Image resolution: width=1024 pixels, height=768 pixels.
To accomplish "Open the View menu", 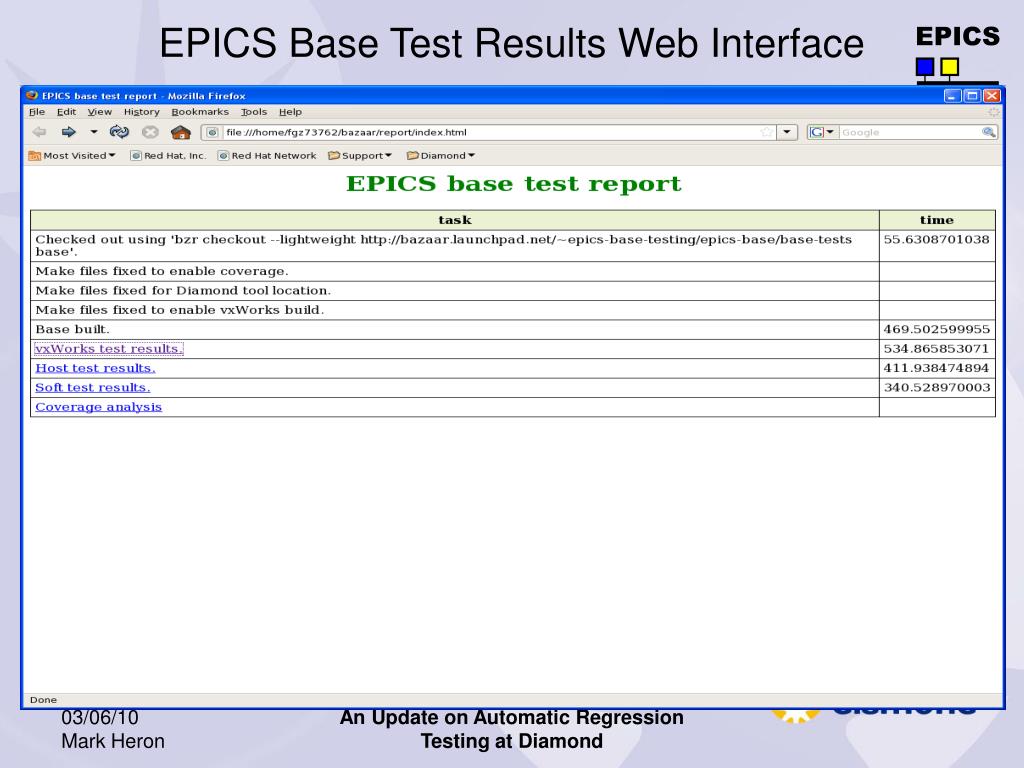I will pos(100,112).
